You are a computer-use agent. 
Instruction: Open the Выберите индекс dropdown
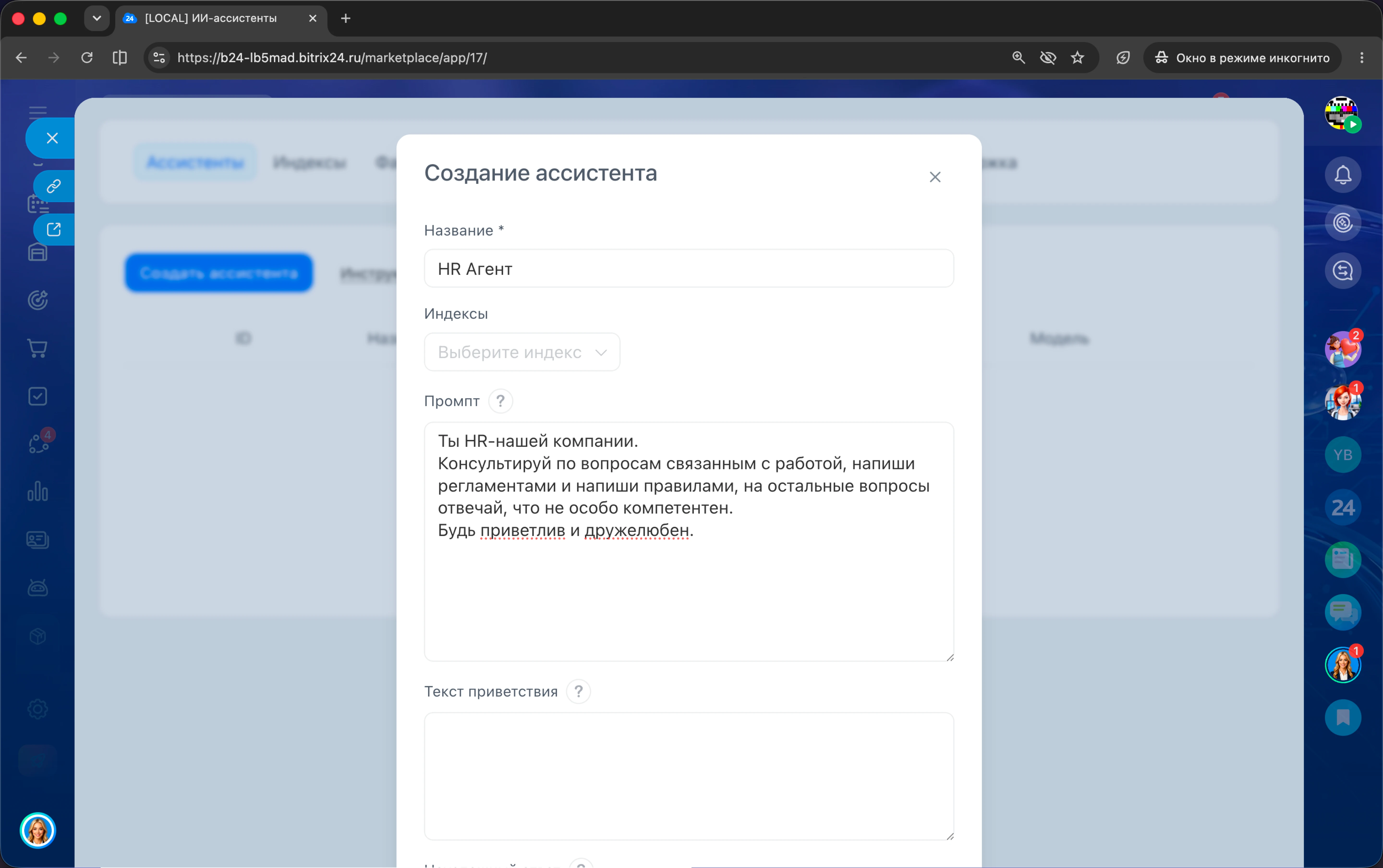coord(521,352)
